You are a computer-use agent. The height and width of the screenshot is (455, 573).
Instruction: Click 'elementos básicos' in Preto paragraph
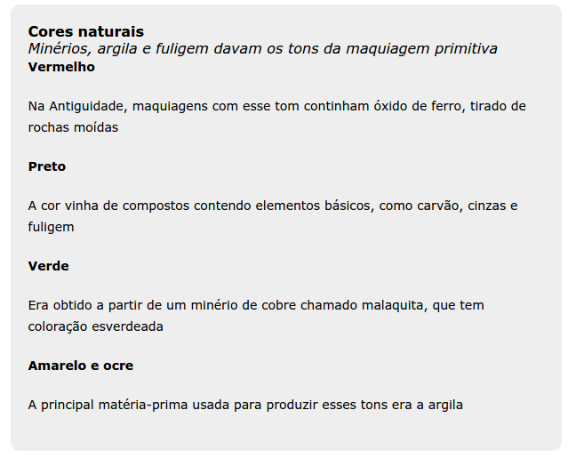315,206
